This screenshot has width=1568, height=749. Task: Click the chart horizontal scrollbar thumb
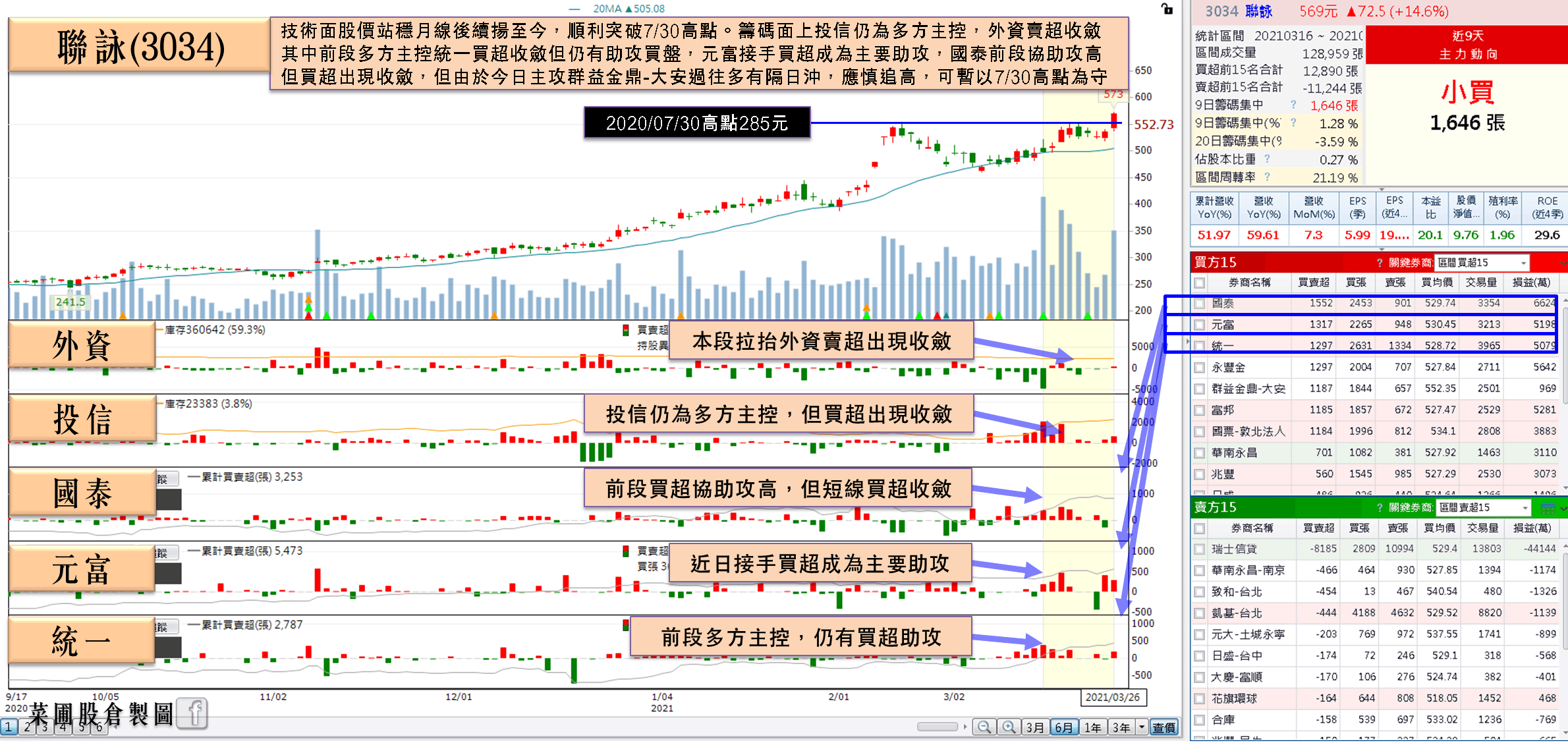[x=938, y=727]
